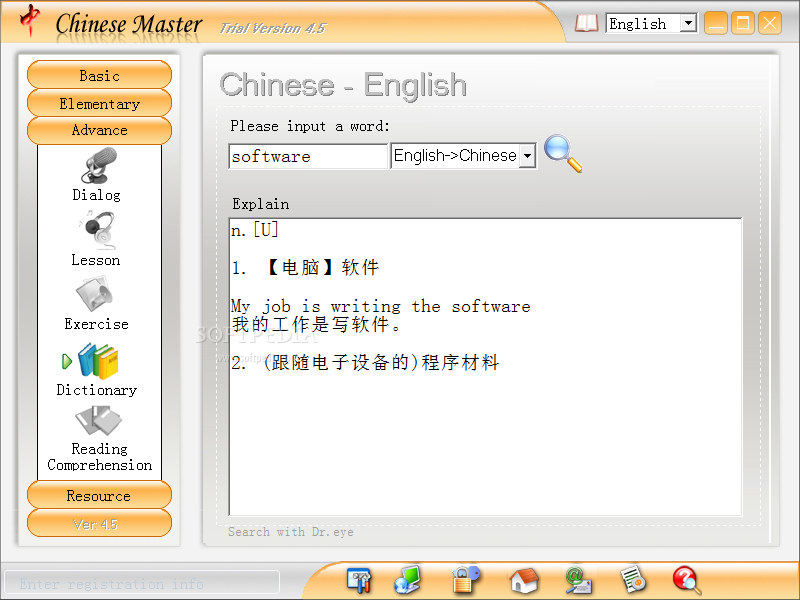
Task: Click the red question mark help icon
Action: point(686,580)
